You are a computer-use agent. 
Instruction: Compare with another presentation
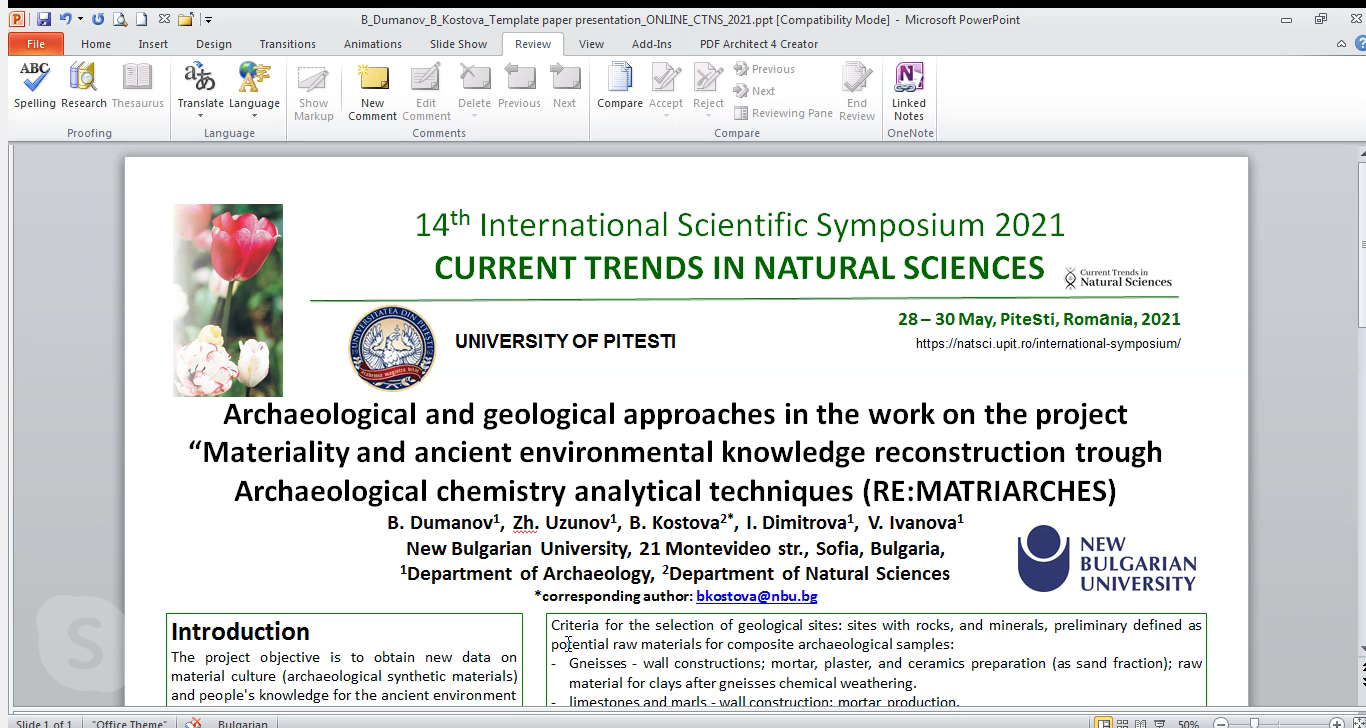(x=620, y=86)
